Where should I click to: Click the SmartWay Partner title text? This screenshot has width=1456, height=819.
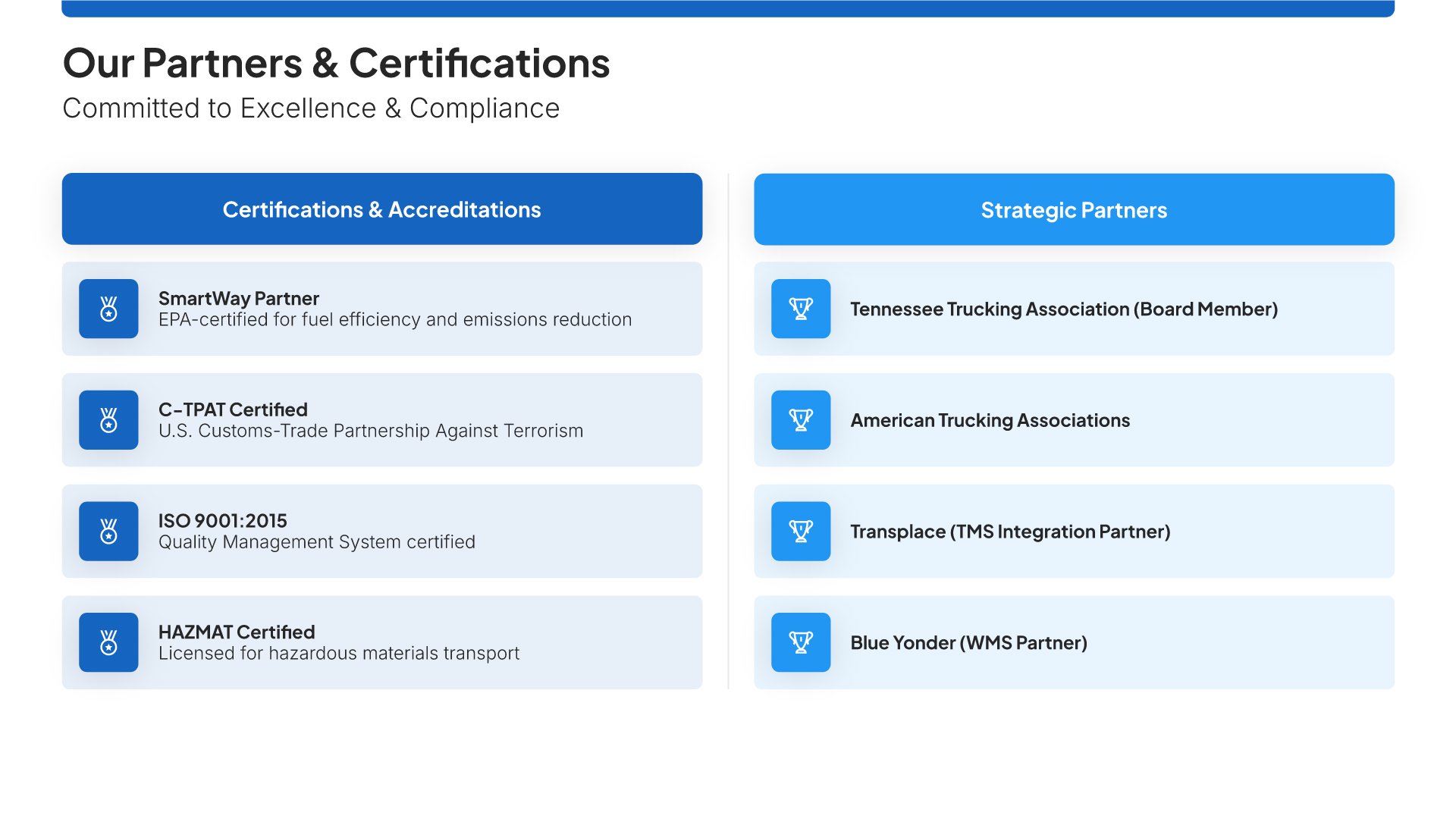point(238,298)
